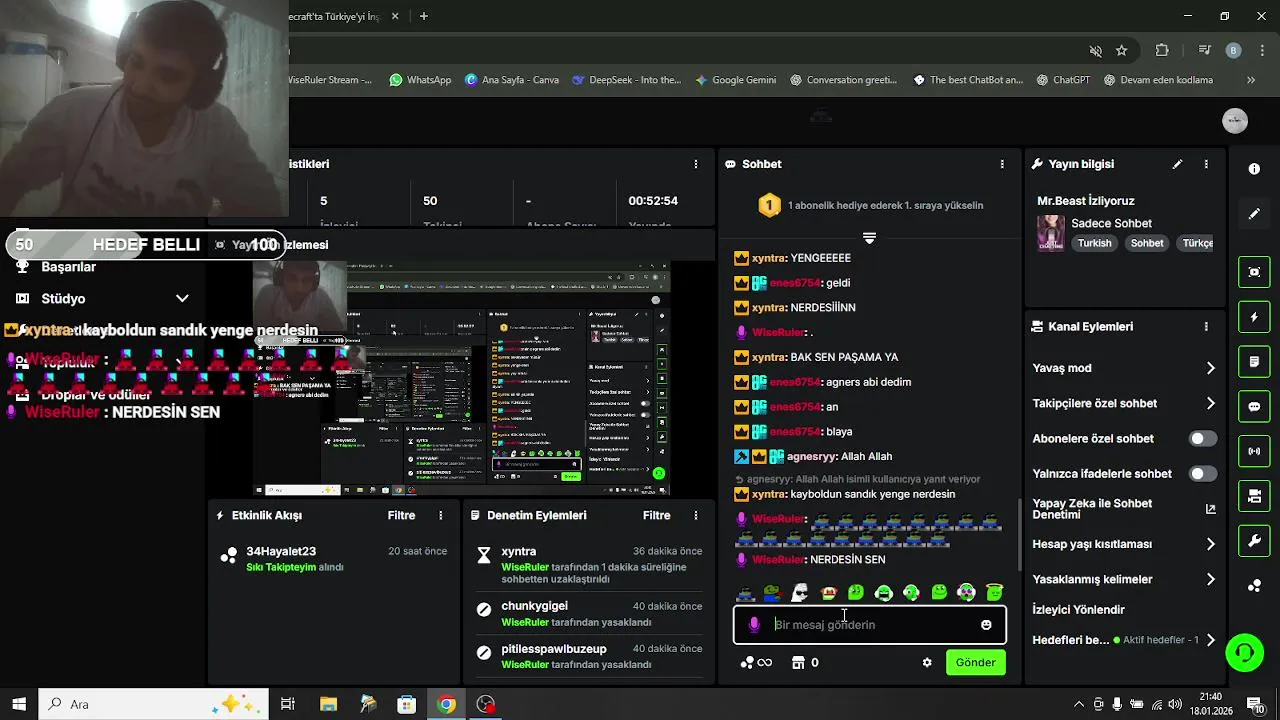
Task: Open Başarılar in the left menu
Action: [x=68, y=267]
